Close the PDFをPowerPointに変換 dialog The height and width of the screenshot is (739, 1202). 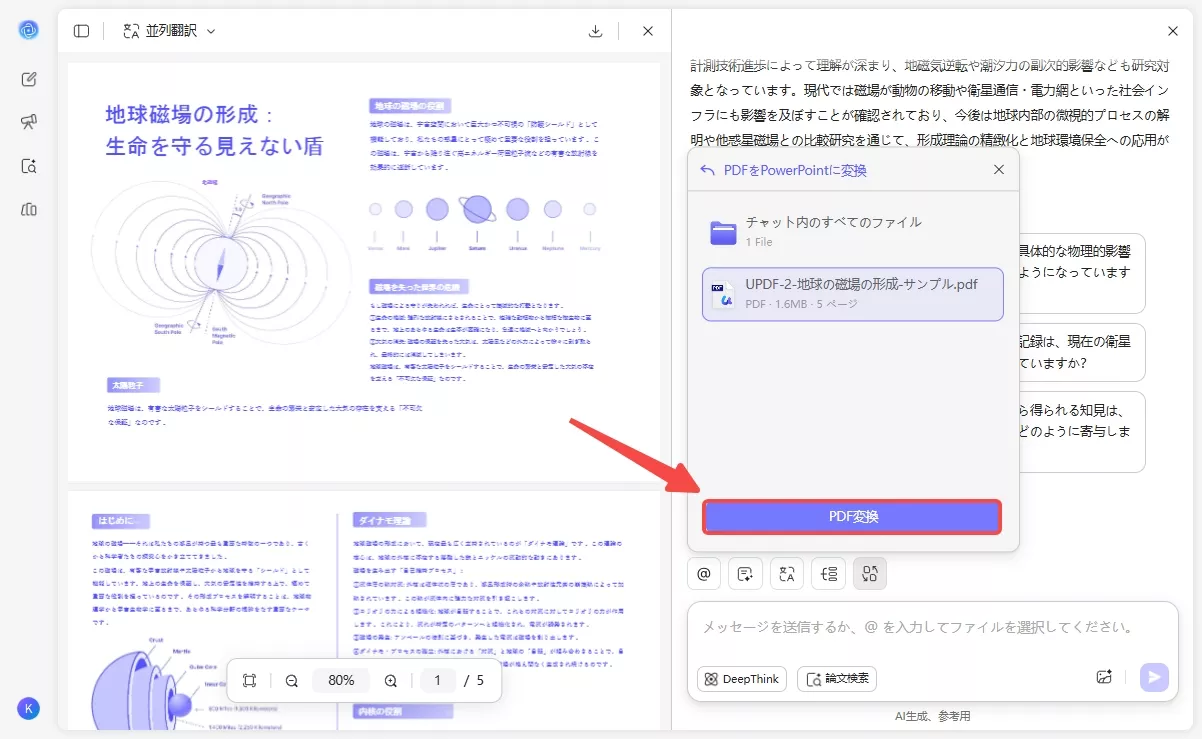998,170
